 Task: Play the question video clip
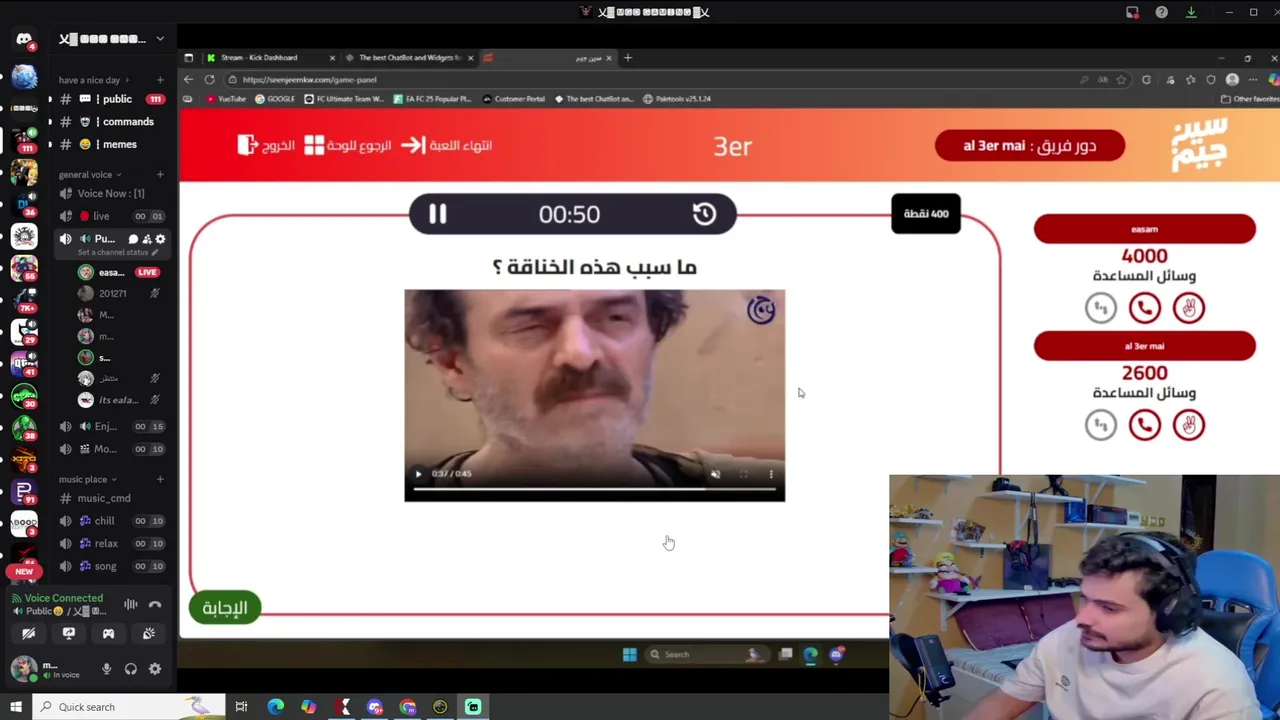[x=418, y=474]
